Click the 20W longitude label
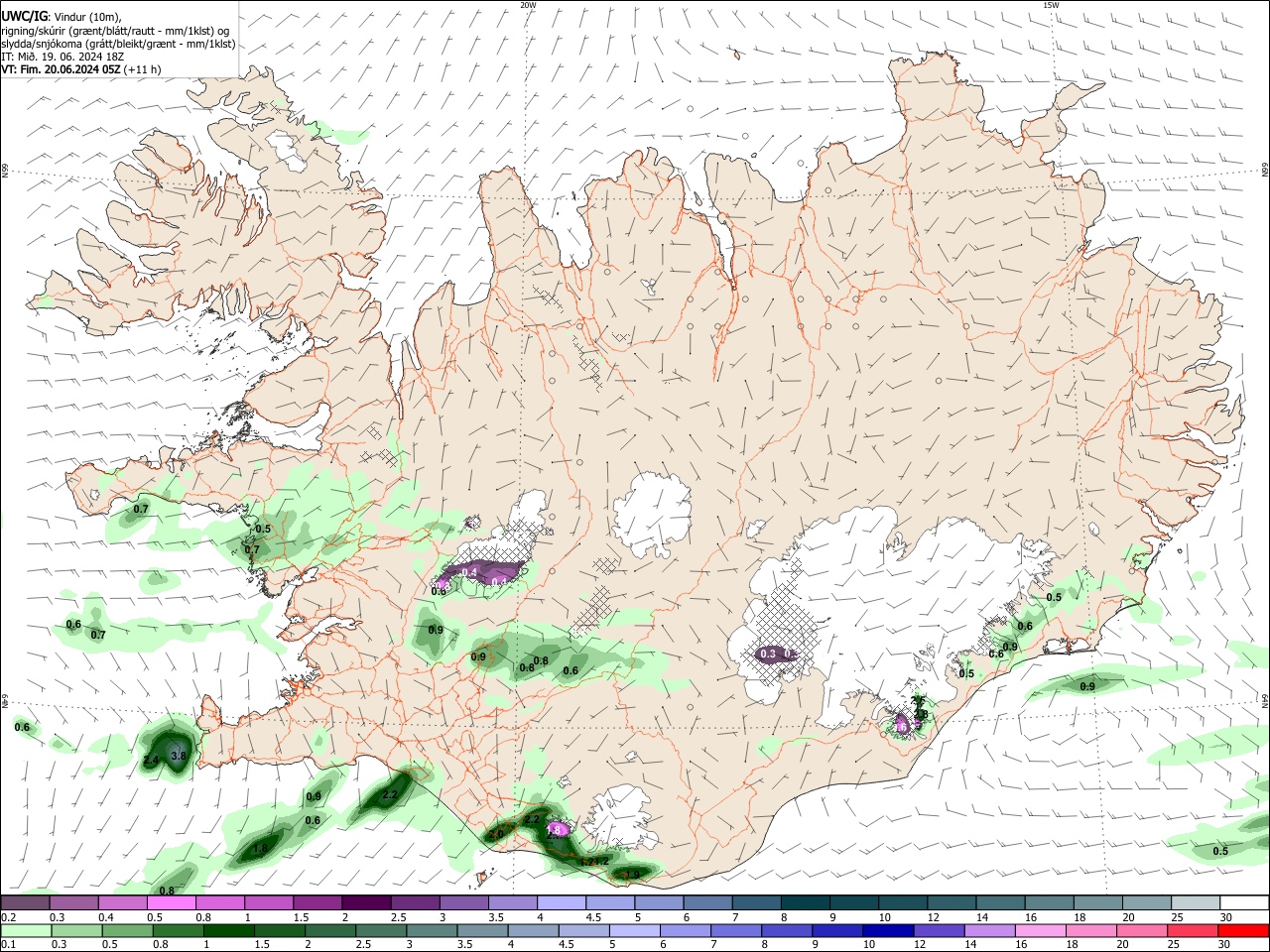 point(528,5)
